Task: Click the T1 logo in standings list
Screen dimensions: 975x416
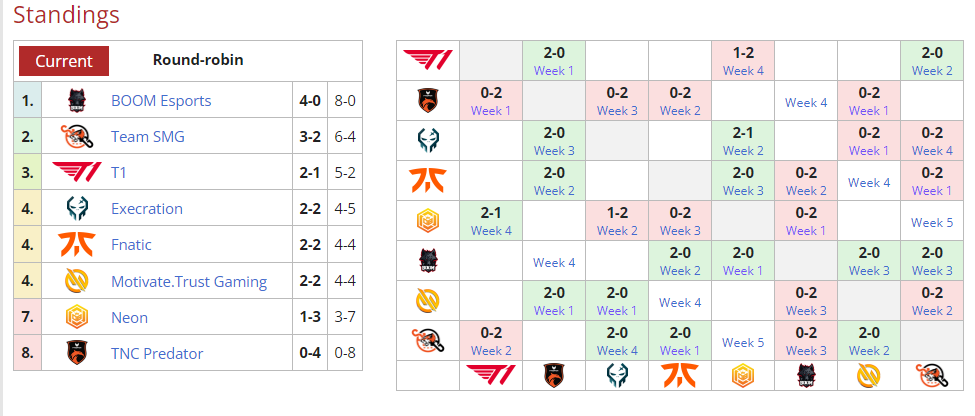Action: (77, 172)
